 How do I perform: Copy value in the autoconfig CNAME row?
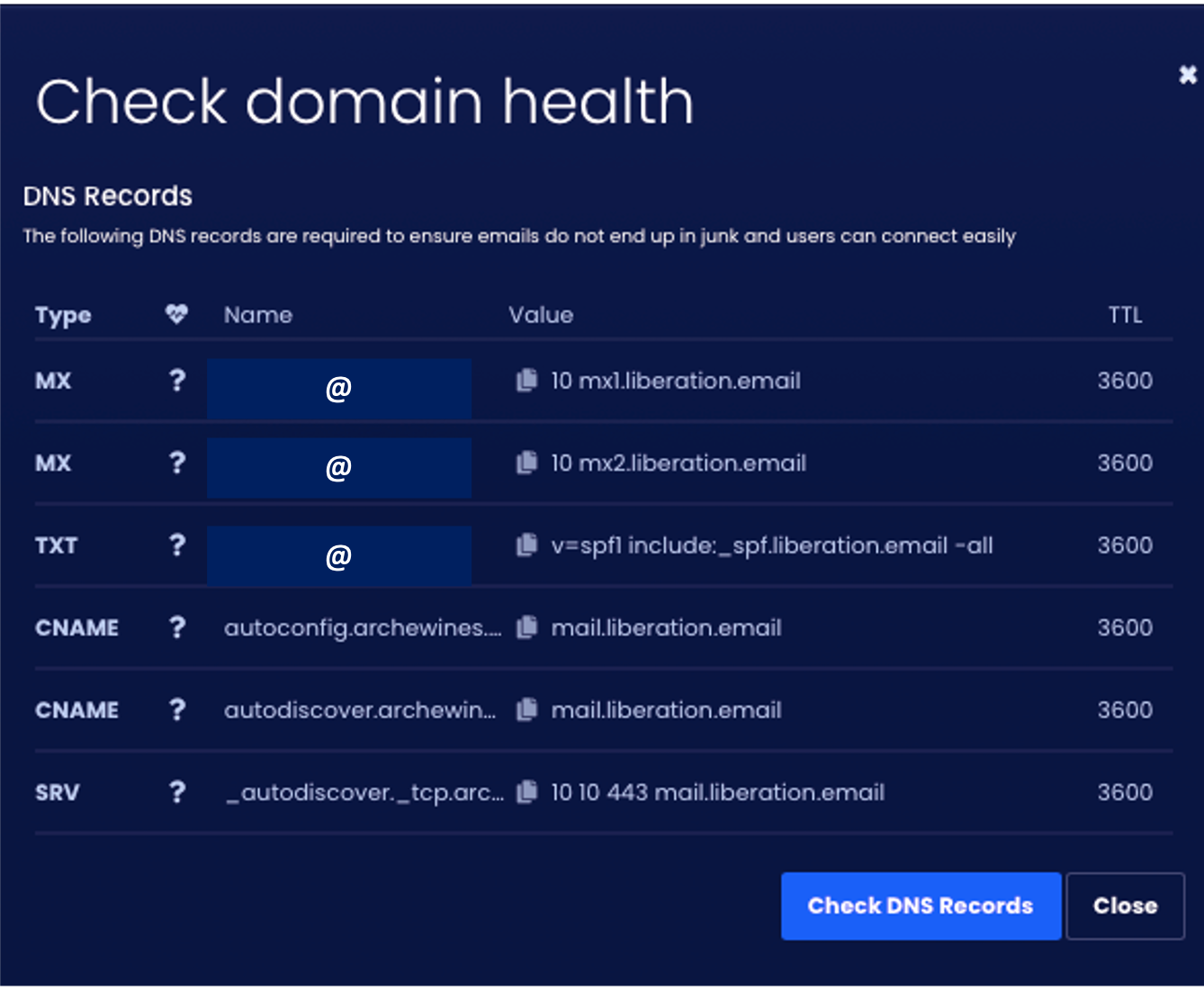click(526, 627)
